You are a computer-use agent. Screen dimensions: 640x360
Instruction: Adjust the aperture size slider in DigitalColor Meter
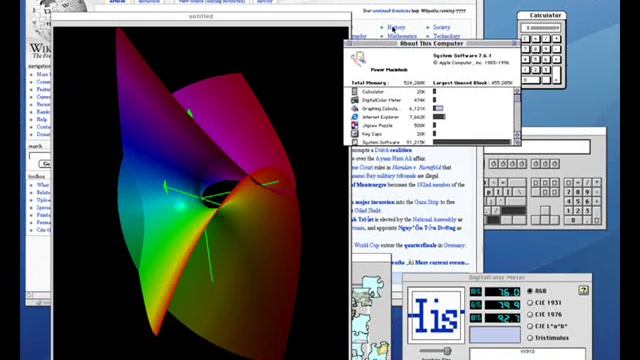(447, 351)
